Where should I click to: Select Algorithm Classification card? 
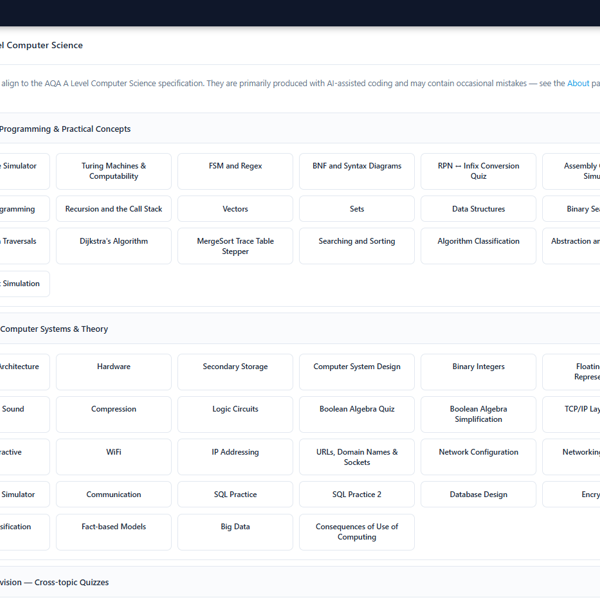[478, 246]
